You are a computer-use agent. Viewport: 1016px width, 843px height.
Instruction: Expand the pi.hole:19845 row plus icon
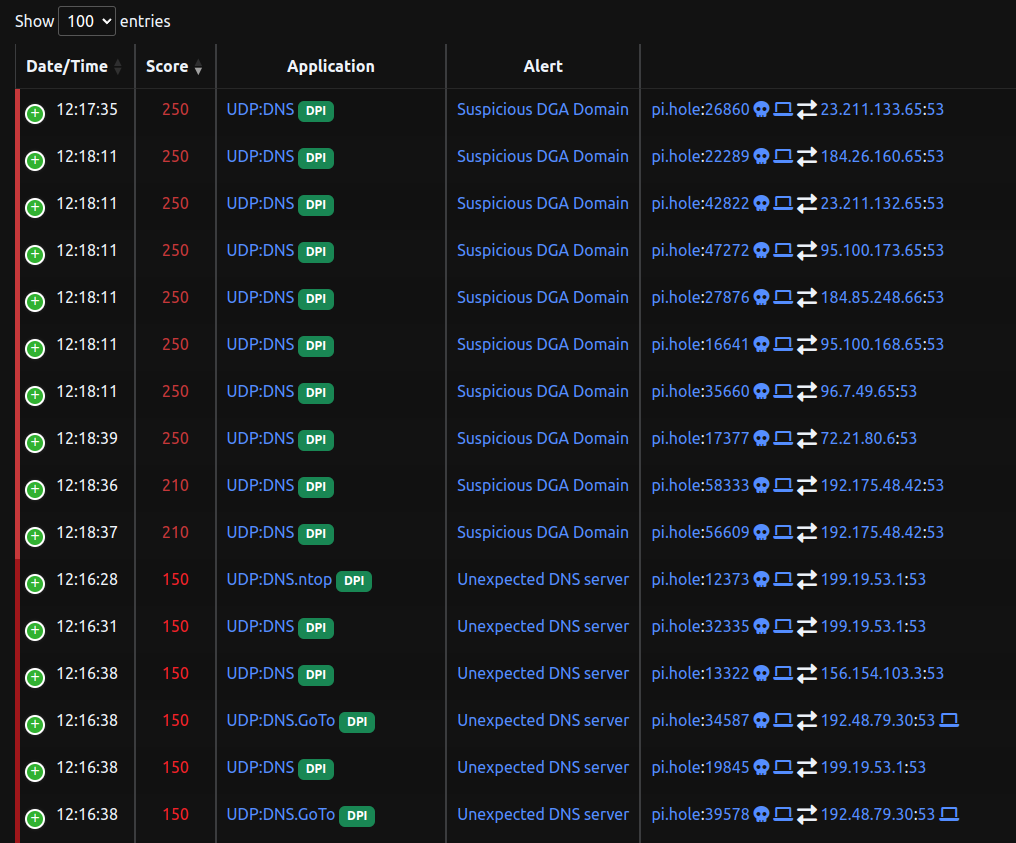[x=35, y=772]
